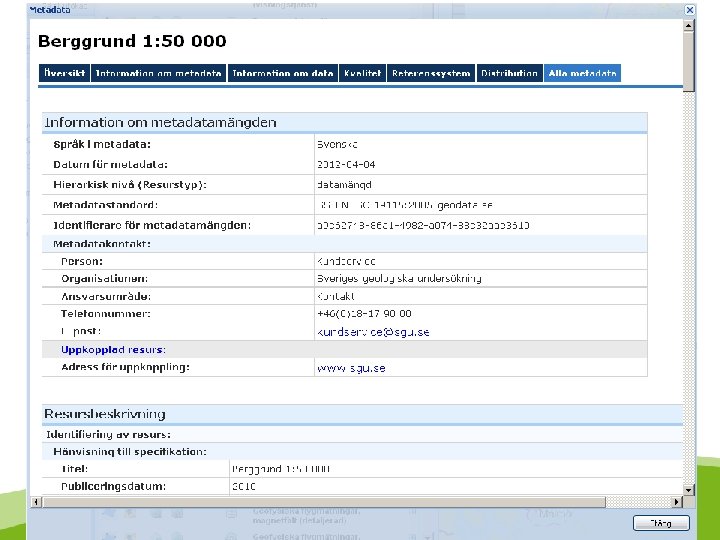Screen dimensions: 720x540
Task: Click the datamängd resource type value
Action: tap(344, 185)
